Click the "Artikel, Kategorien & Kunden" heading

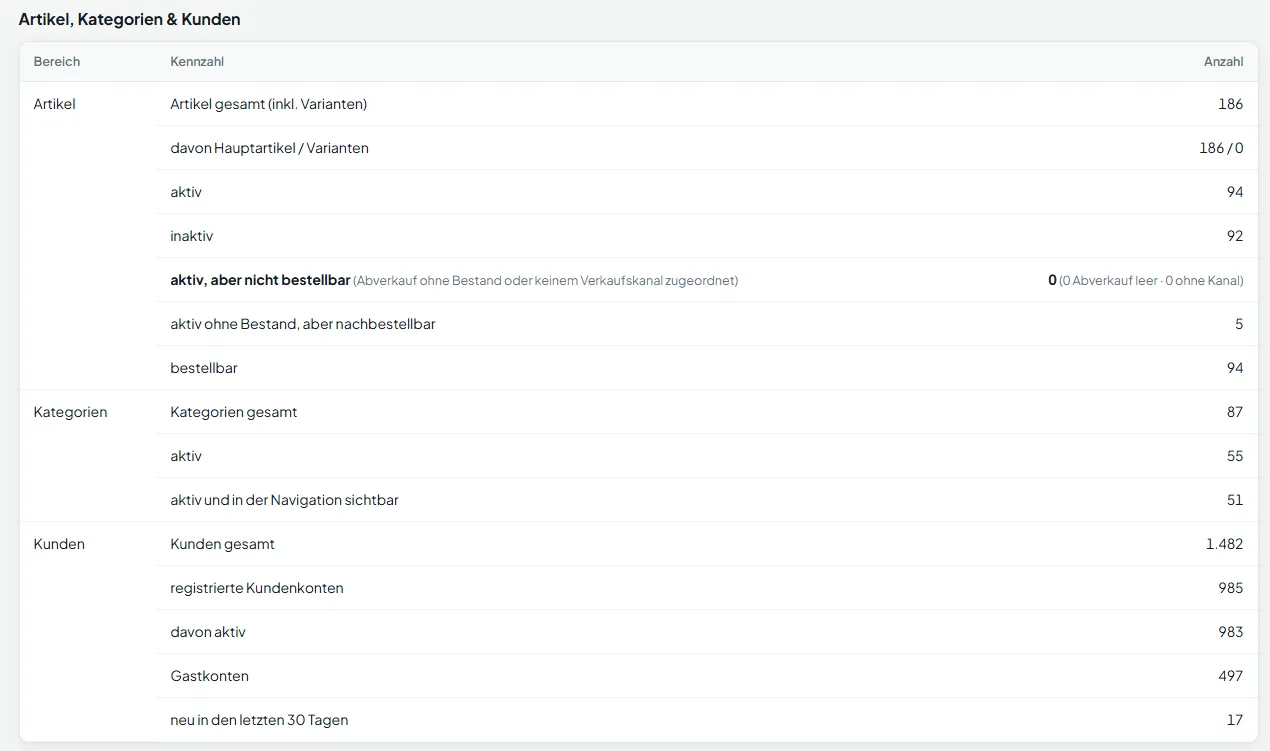[x=130, y=19]
